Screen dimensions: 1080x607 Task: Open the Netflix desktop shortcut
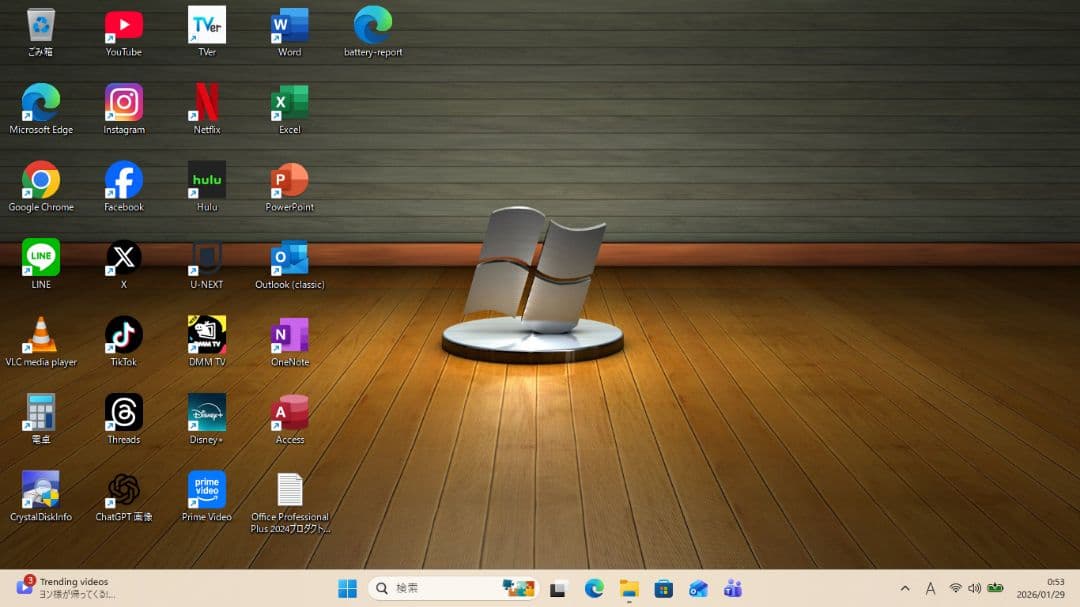pos(207,103)
